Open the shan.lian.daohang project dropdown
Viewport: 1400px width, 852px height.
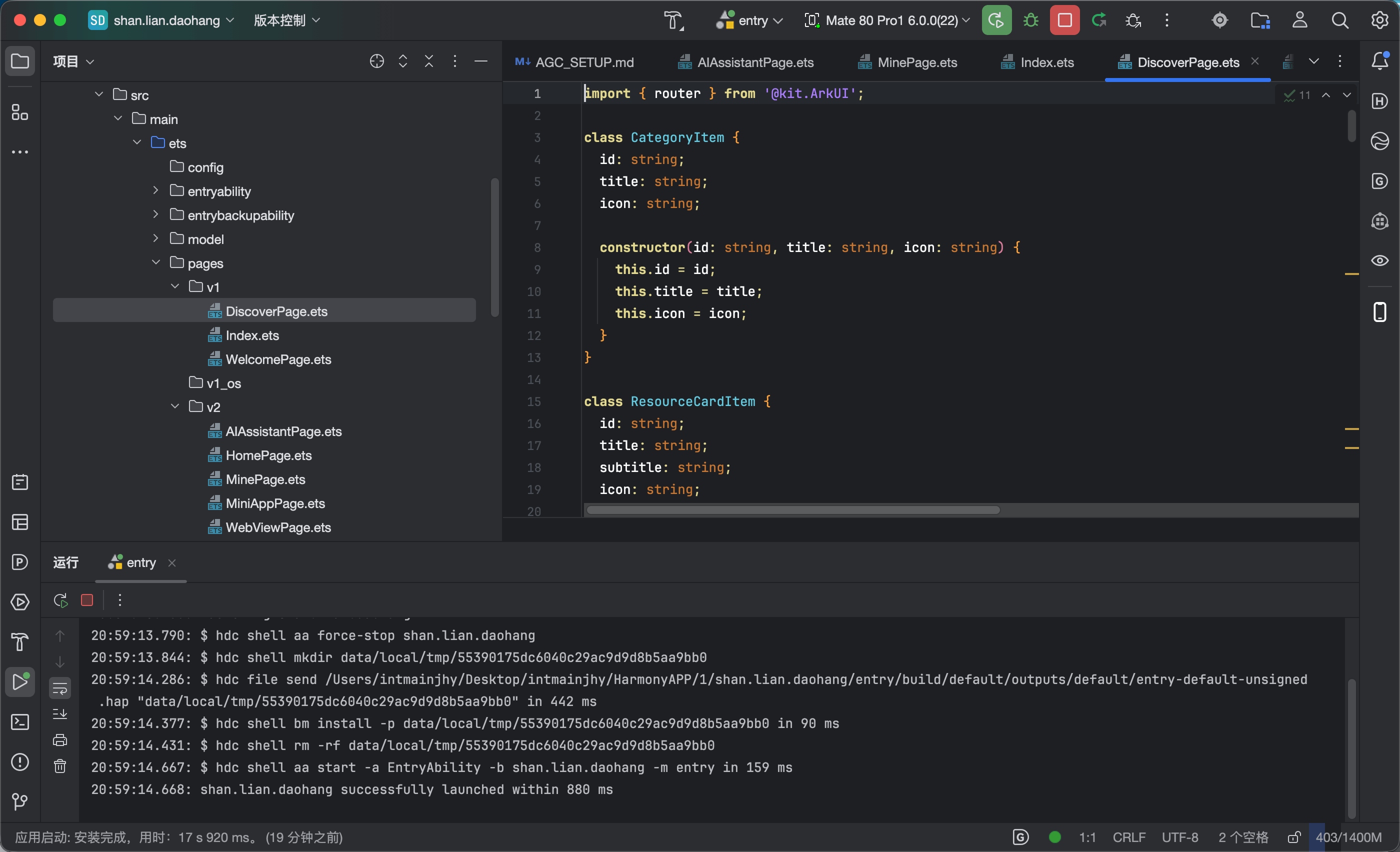click(162, 20)
